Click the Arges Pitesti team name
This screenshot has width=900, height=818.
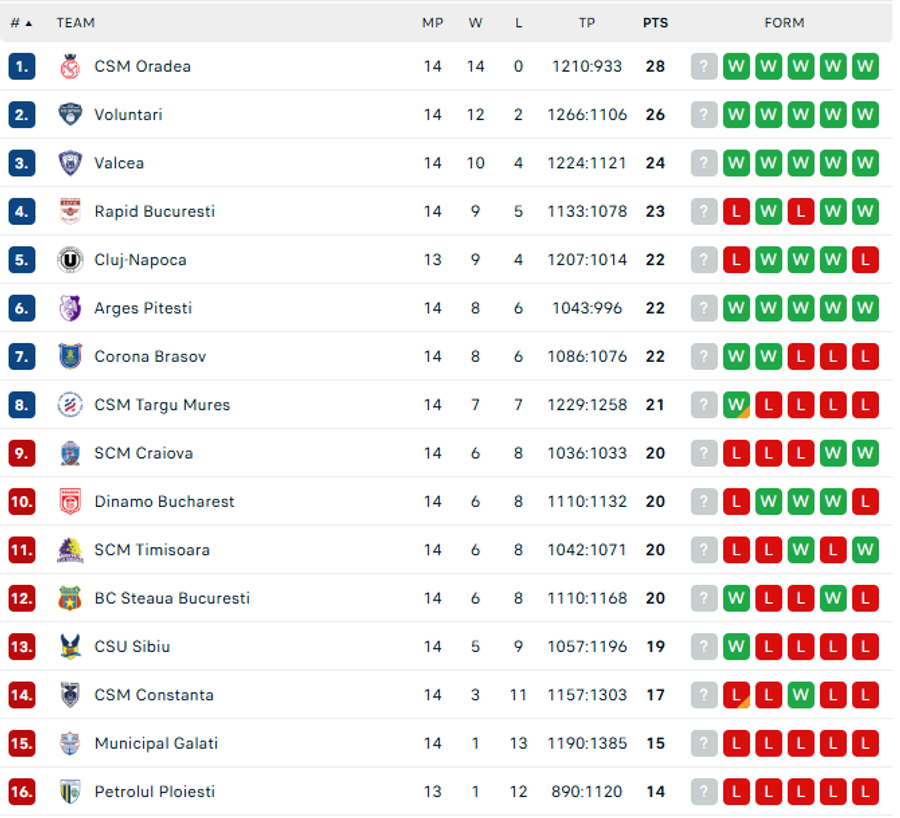click(143, 308)
